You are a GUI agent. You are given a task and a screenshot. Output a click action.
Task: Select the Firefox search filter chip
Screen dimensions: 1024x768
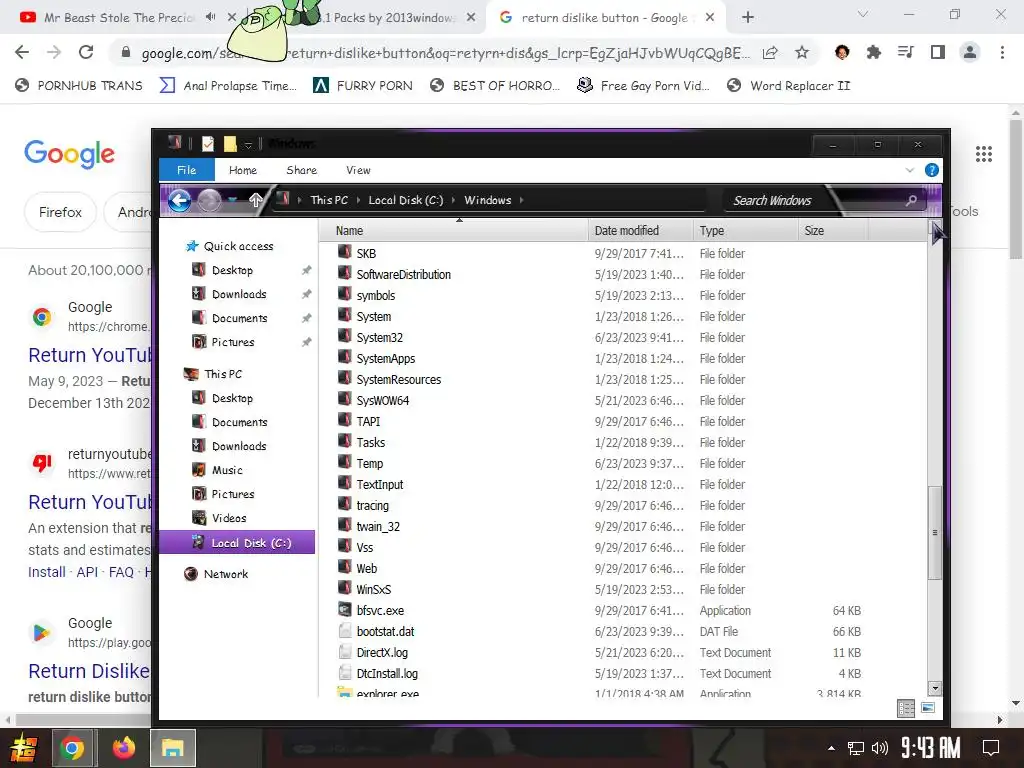click(x=60, y=212)
